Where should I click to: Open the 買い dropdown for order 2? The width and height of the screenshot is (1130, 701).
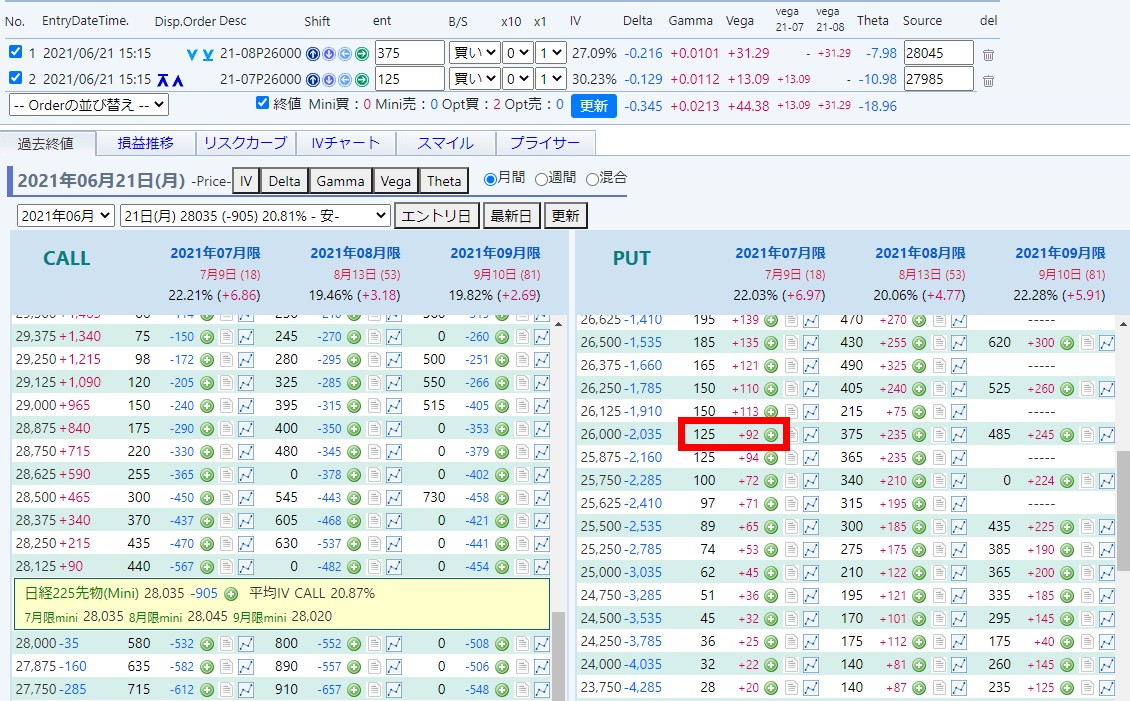474,79
